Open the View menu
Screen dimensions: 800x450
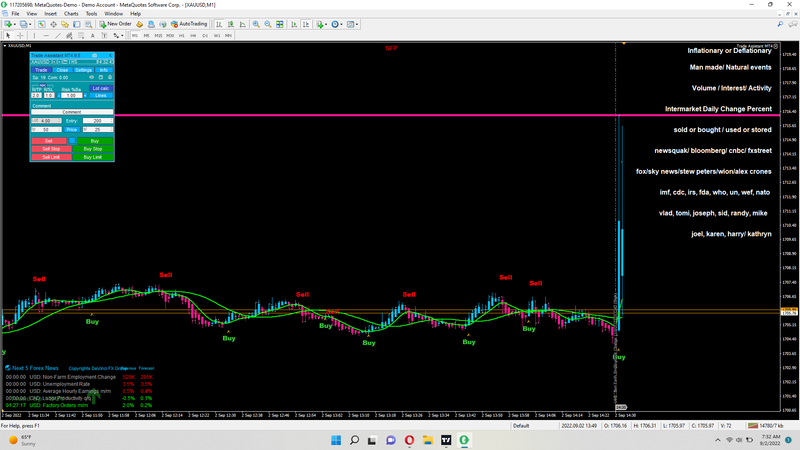coord(32,14)
